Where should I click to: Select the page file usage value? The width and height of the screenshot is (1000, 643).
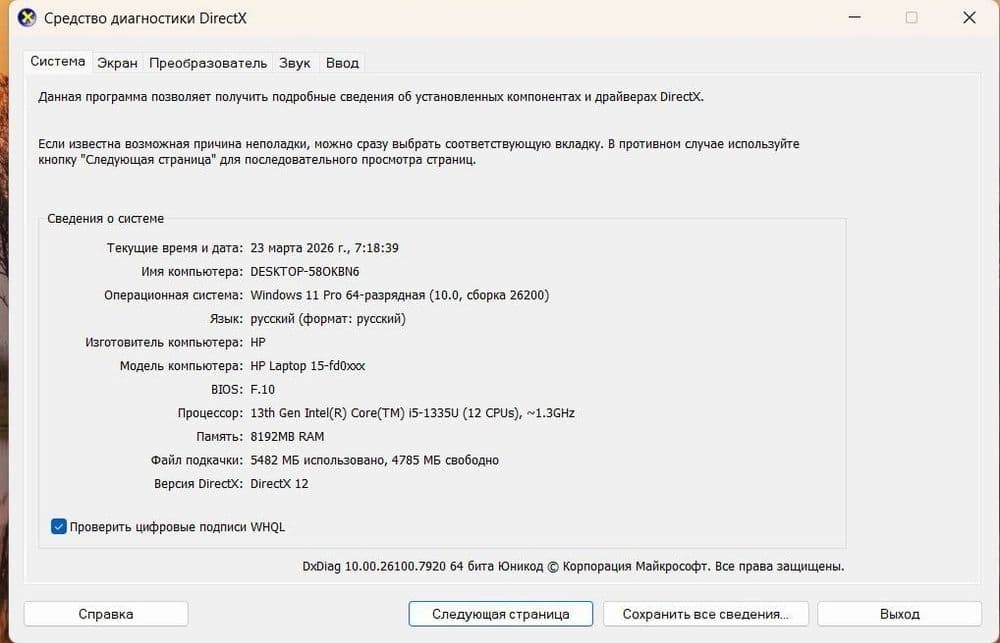tap(374, 461)
